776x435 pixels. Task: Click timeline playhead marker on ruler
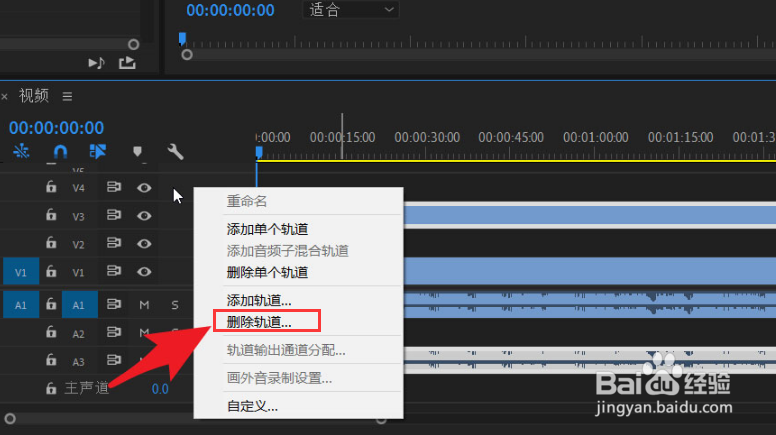[259, 152]
